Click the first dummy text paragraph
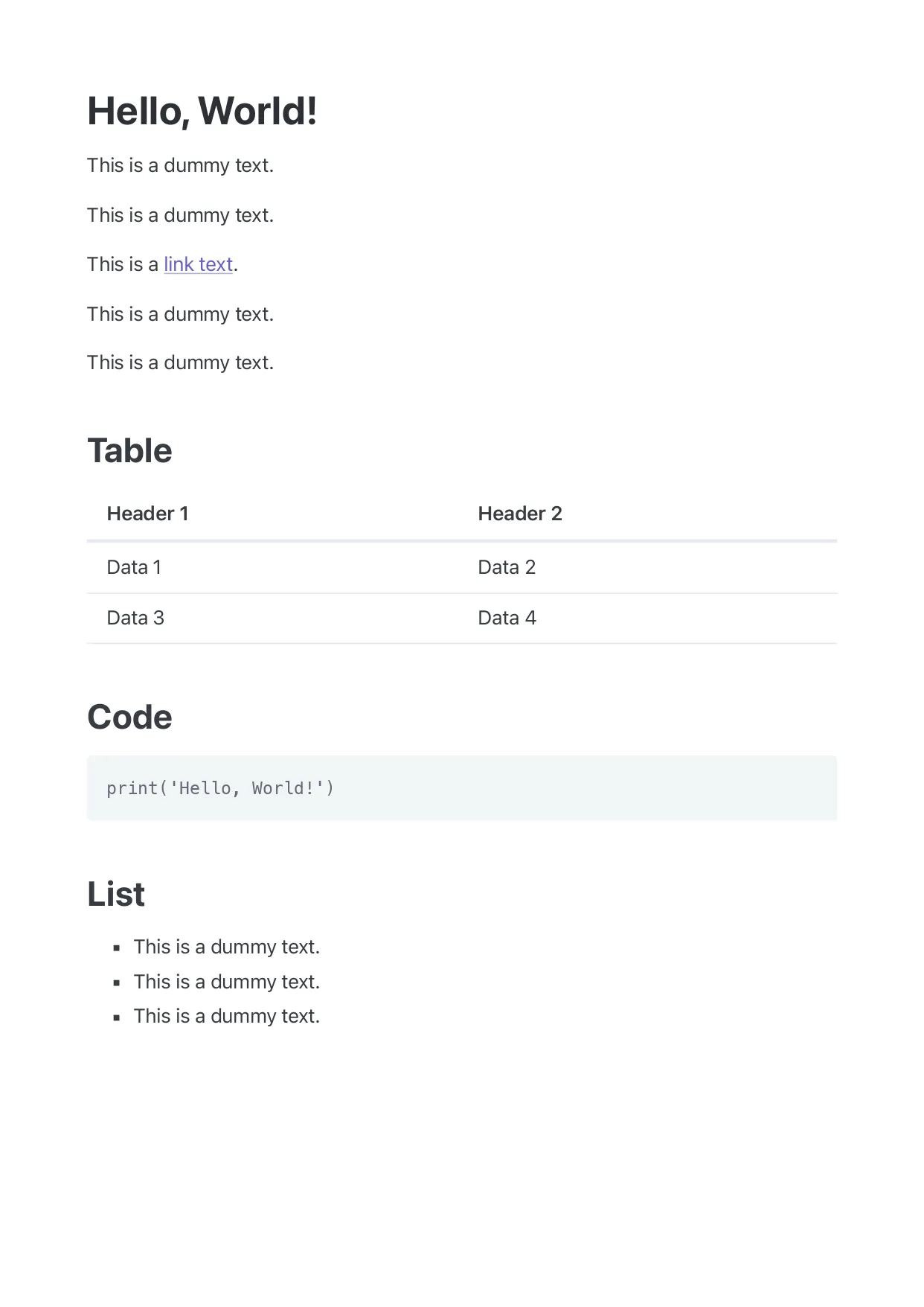924x1307 pixels. click(x=180, y=165)
